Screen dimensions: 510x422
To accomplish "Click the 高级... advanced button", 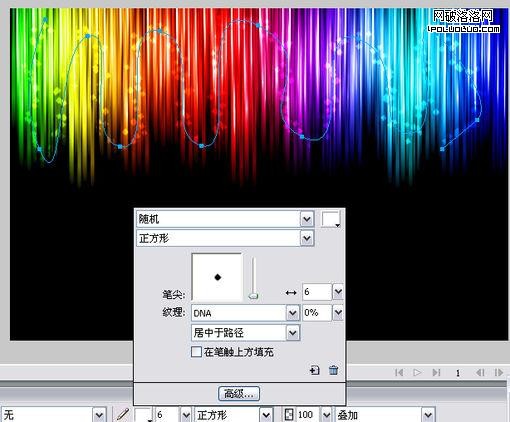I will (239, 394).
